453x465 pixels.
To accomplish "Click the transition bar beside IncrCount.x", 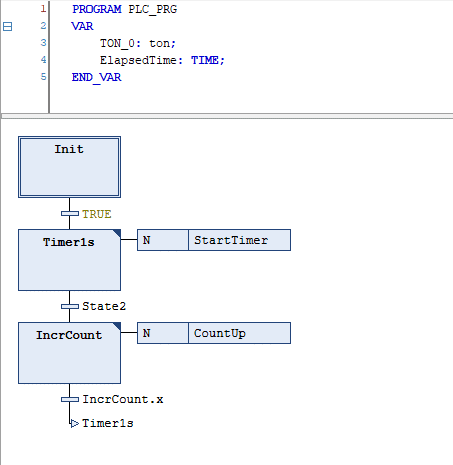I will pyautogui.click(x=70, y=399).
